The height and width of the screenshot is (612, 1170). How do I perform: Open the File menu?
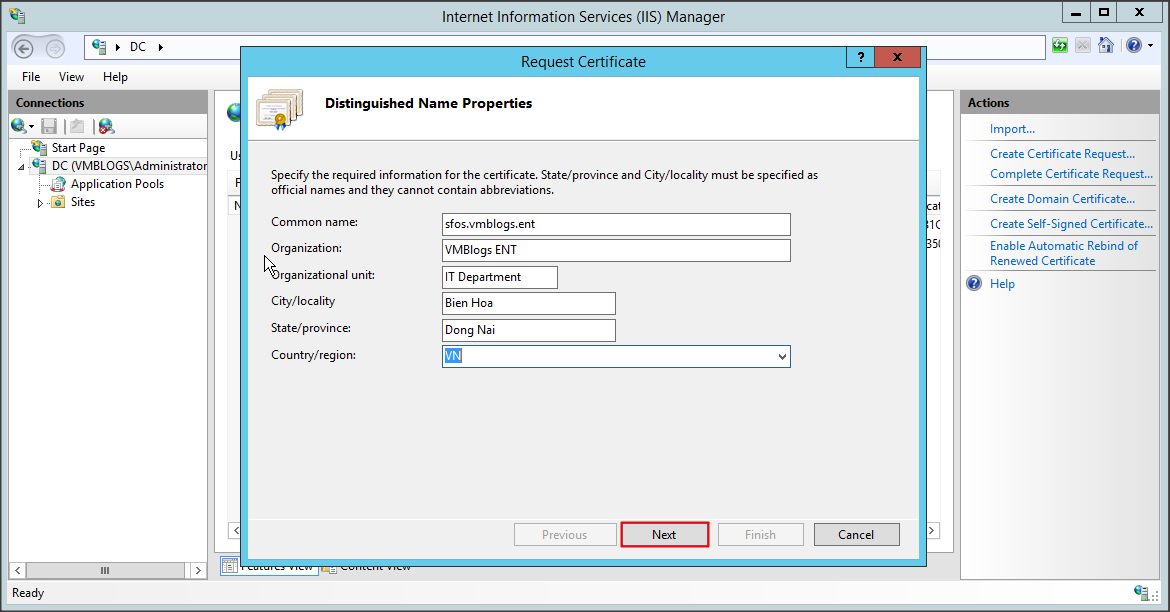tap(31, 77)
